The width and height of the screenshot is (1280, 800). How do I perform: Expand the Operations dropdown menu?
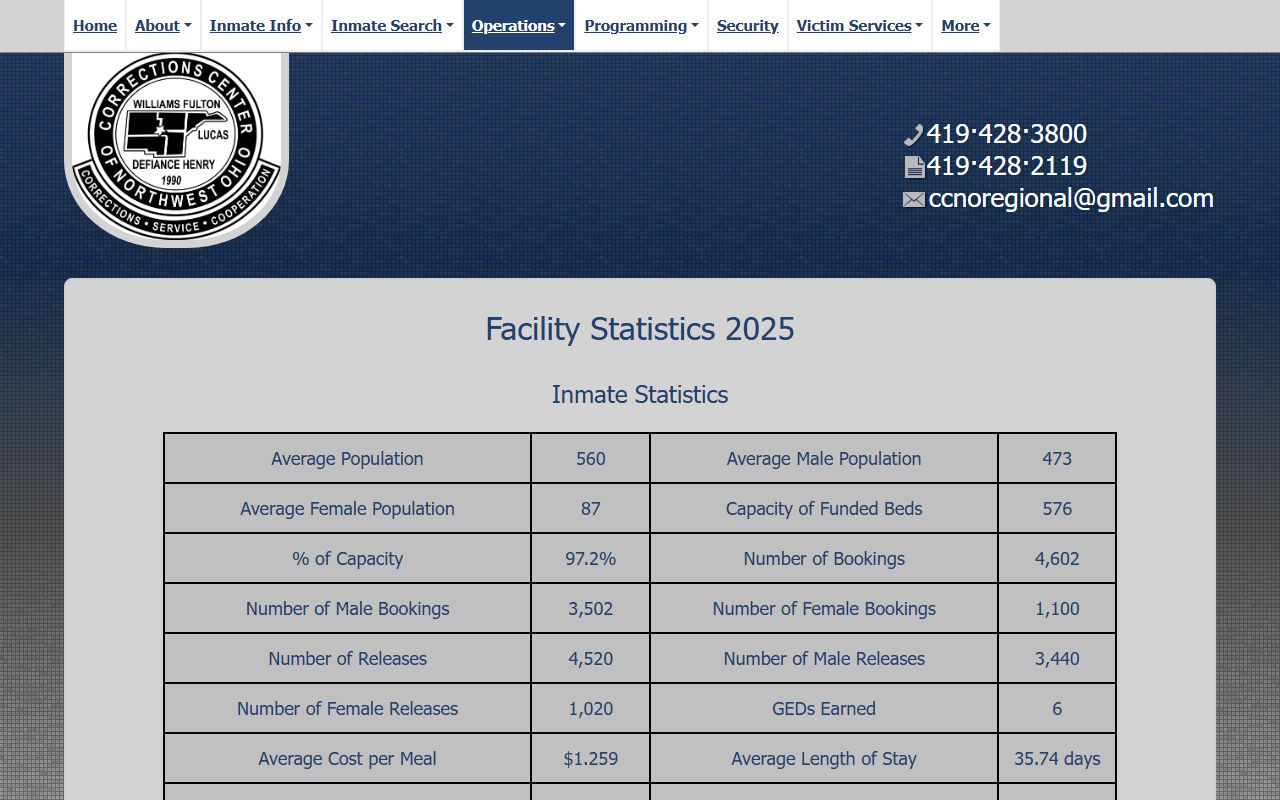pos(519,25)
